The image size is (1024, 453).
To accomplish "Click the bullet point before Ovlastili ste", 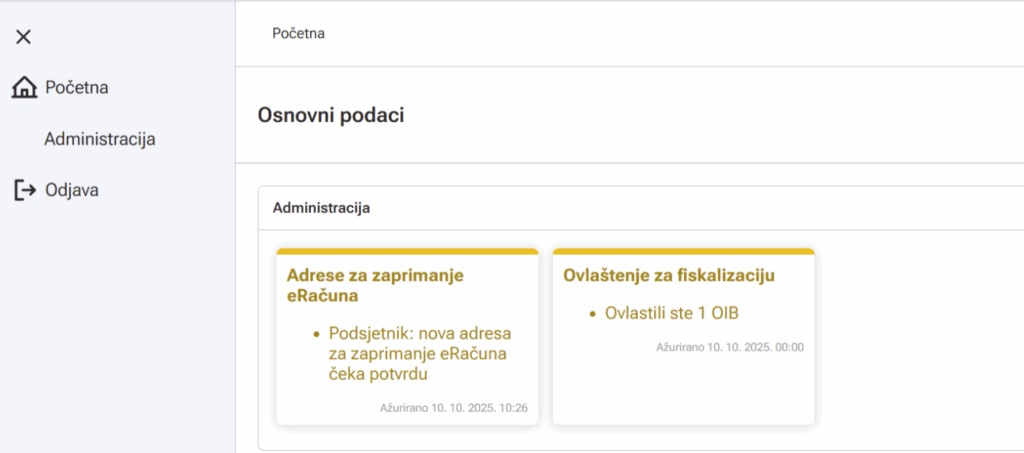I will 592,314.
